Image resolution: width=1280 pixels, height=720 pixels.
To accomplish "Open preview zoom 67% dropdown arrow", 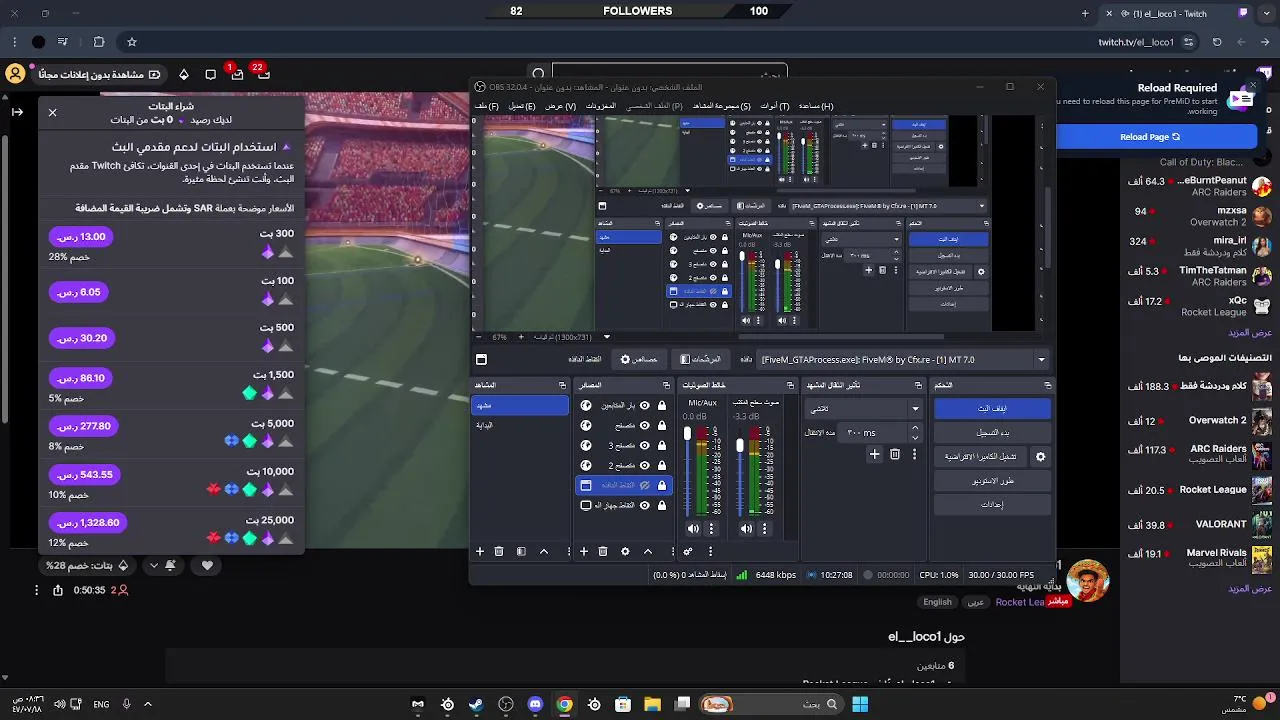I will click(606, 337).
